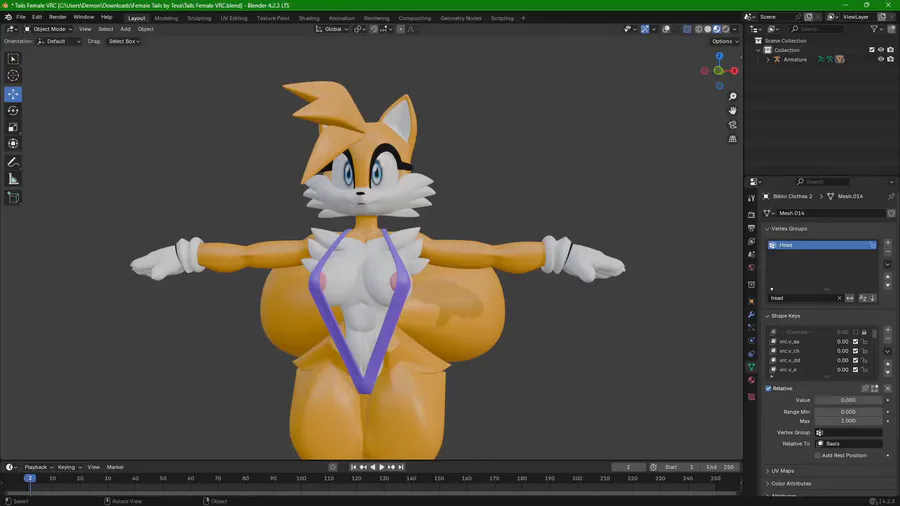Switch perspective/orthographic grid icon
The width and height of the screenshot is (900, 506).
732,139
